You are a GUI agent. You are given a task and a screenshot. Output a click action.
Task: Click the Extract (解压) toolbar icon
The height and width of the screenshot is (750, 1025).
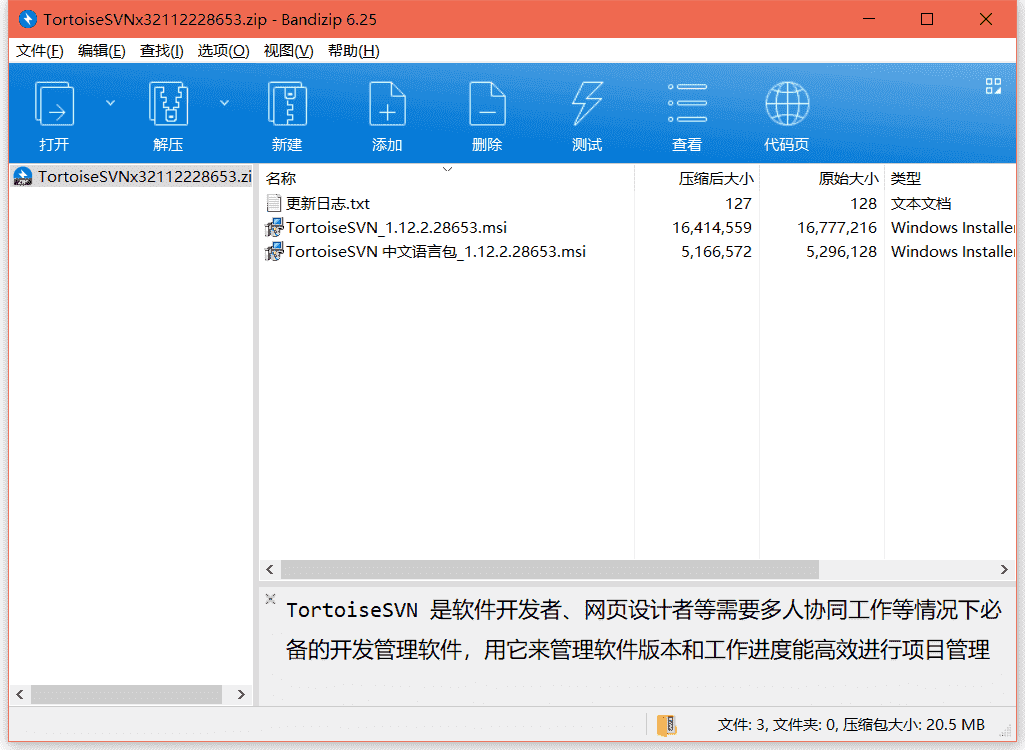(x=168, y=103)
